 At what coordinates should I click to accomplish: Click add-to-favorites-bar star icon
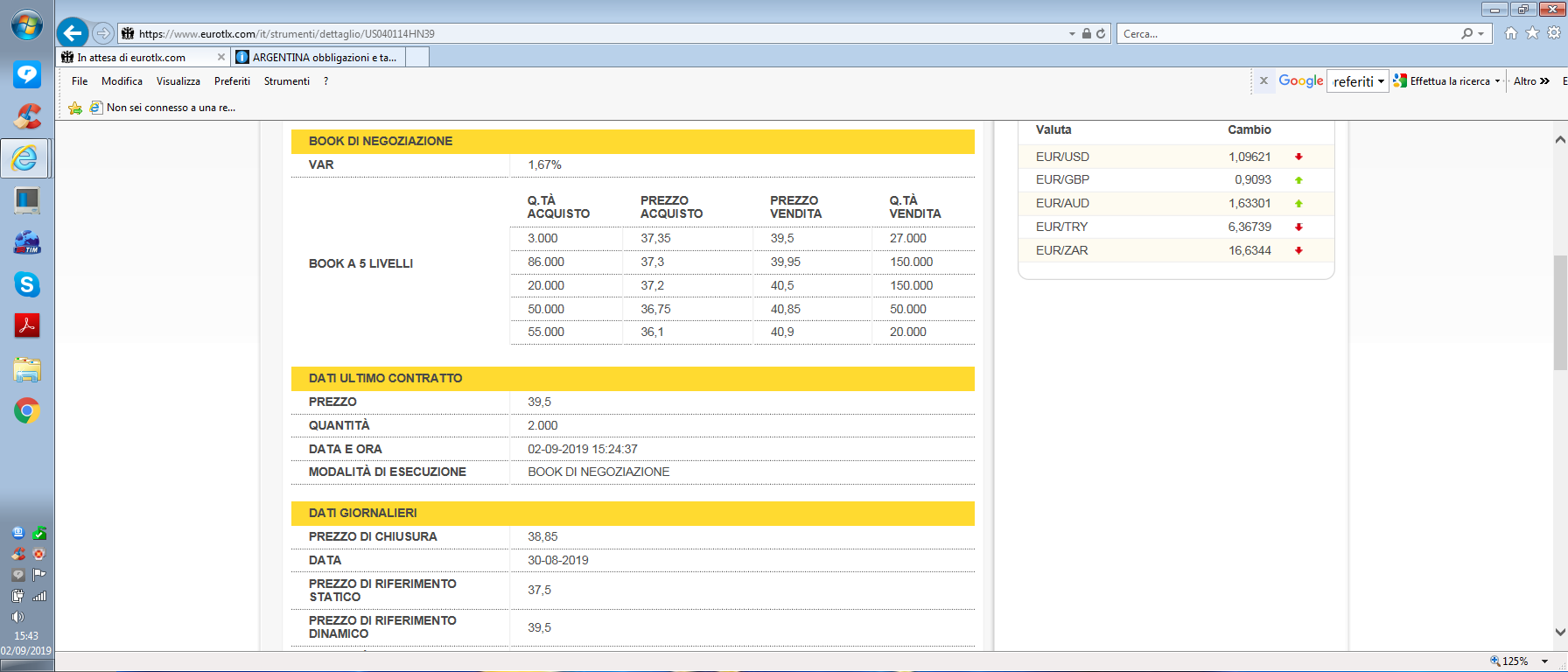[75, 108]
